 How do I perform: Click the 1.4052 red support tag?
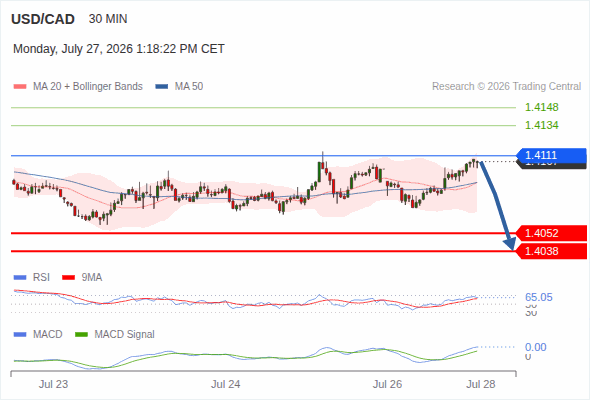(x=551, y=233)
